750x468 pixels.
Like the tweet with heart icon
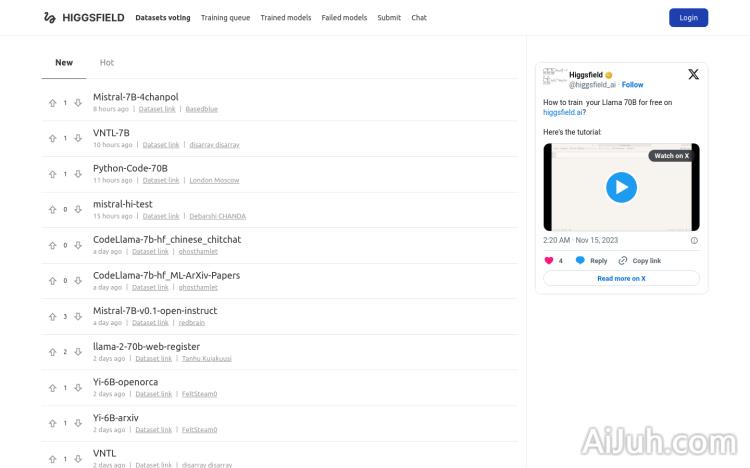pyautogui.click(x=548, y=260)
